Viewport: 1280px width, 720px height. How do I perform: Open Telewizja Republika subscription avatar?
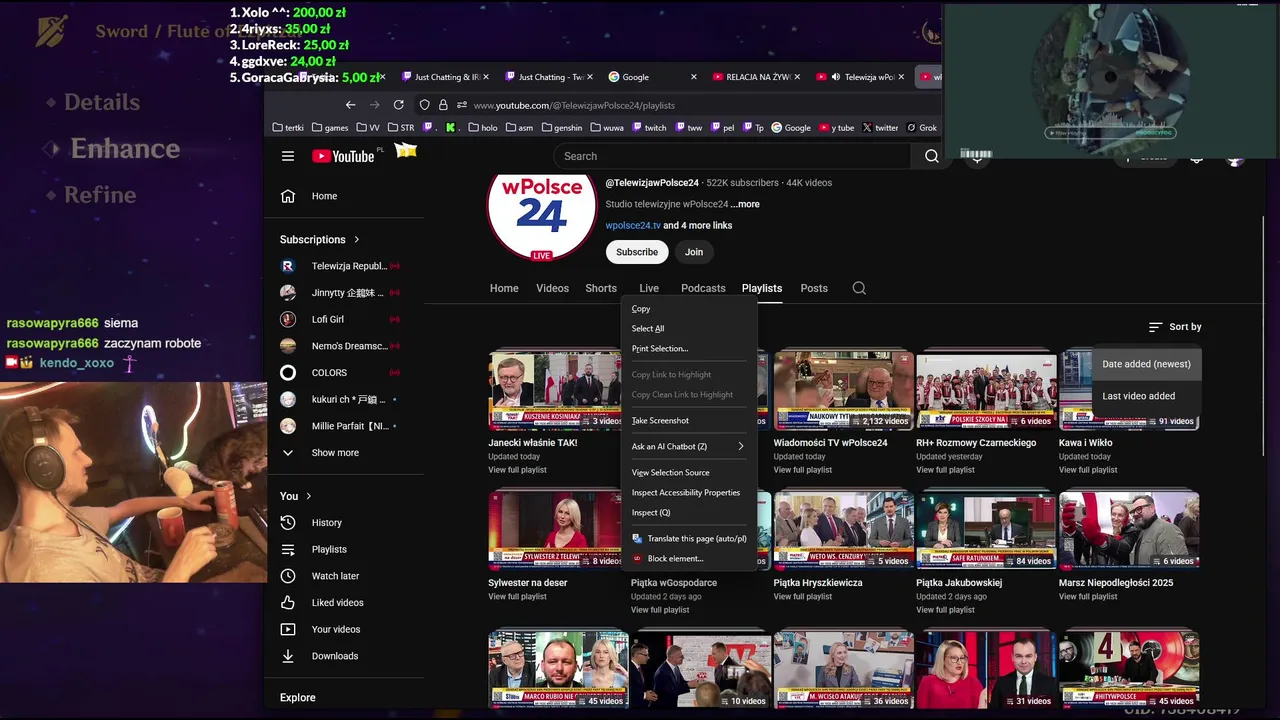[x=288, y=266]
